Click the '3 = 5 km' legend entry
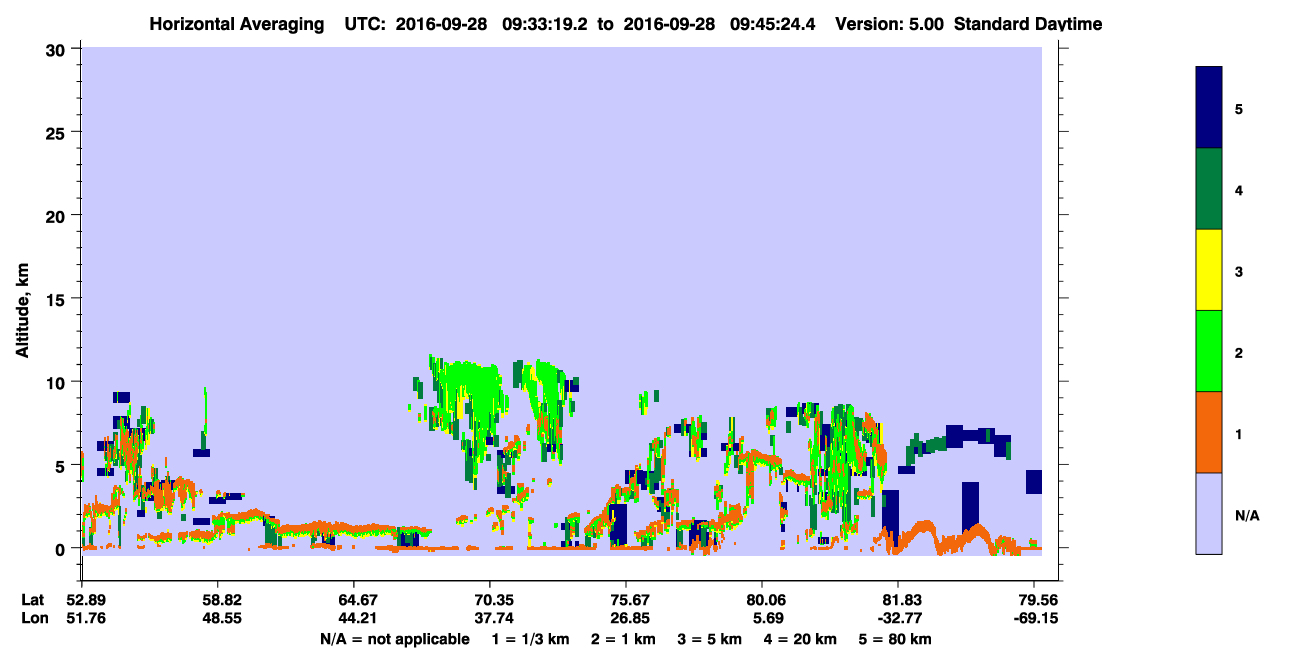 [710, 639]
